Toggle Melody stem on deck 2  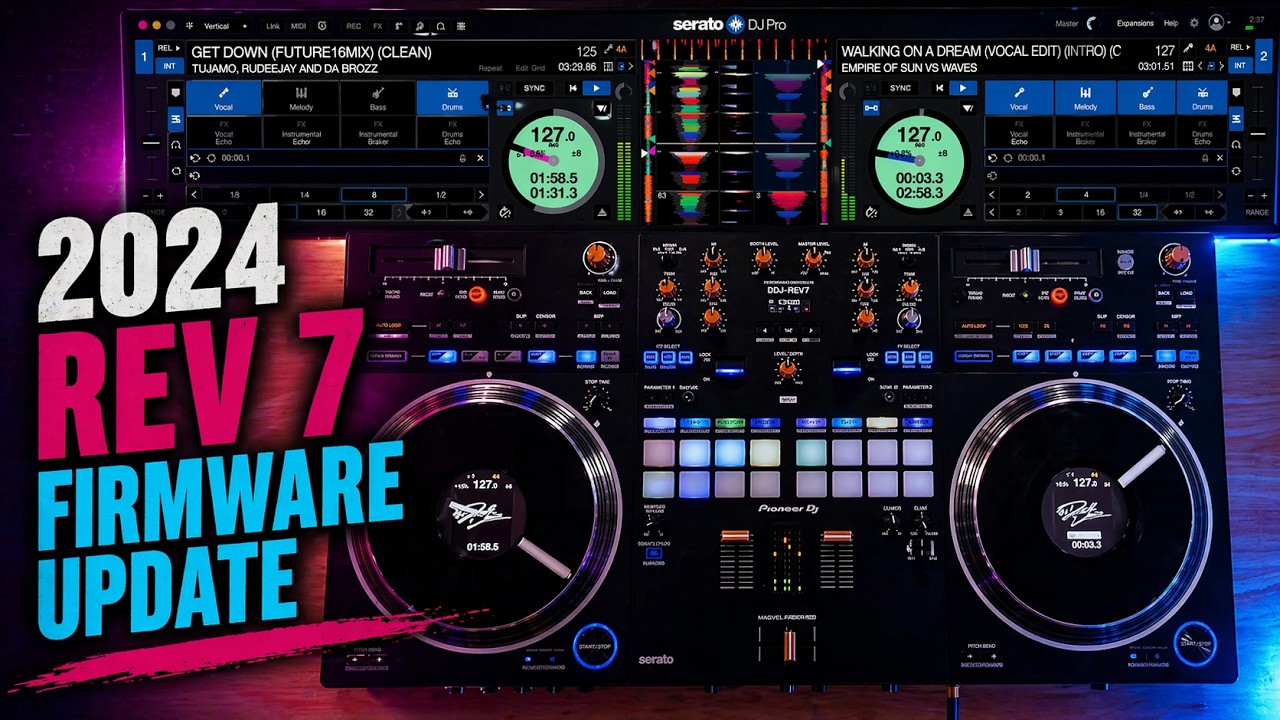1085,98
